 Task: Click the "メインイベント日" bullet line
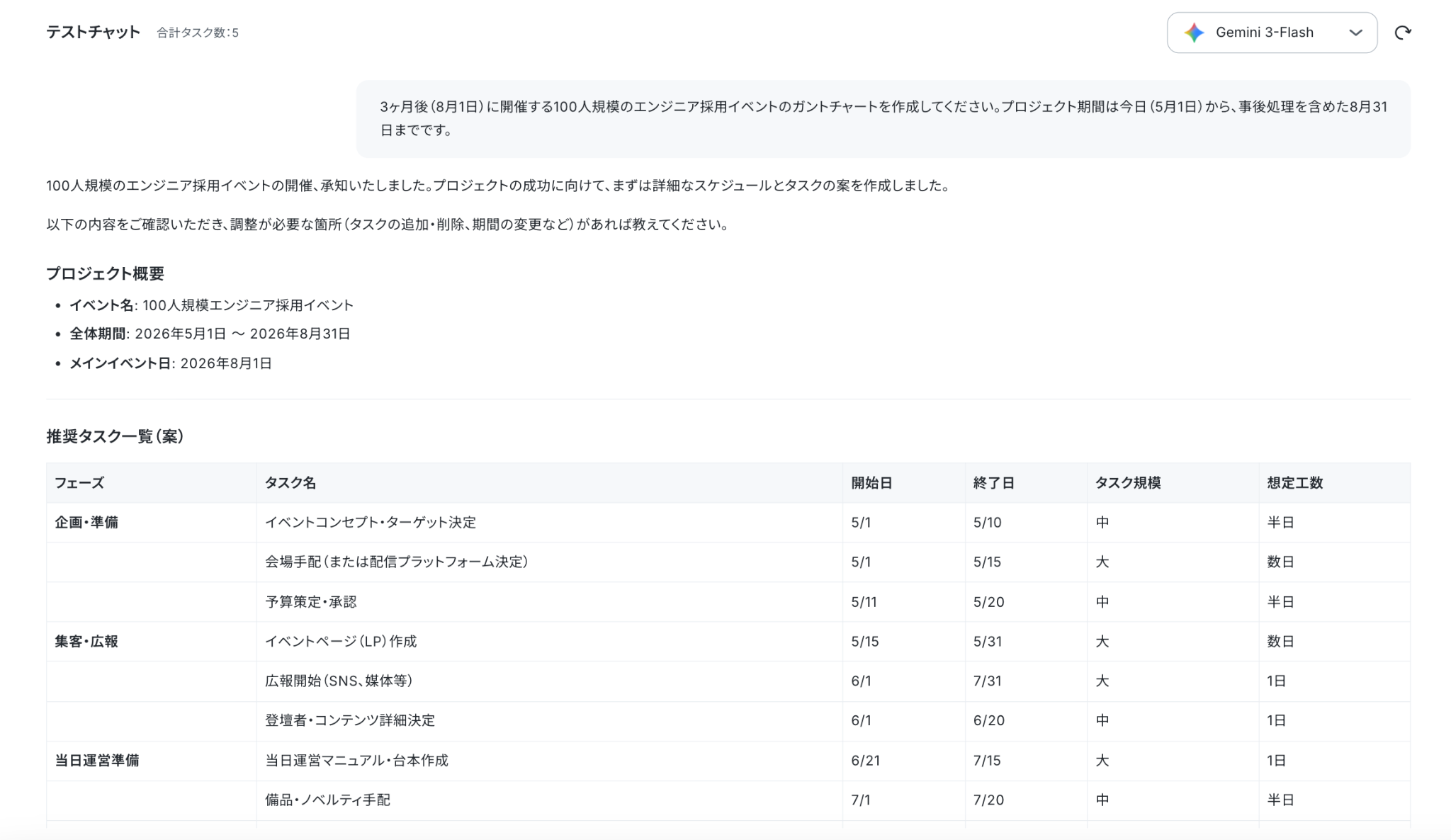point(171,363)
